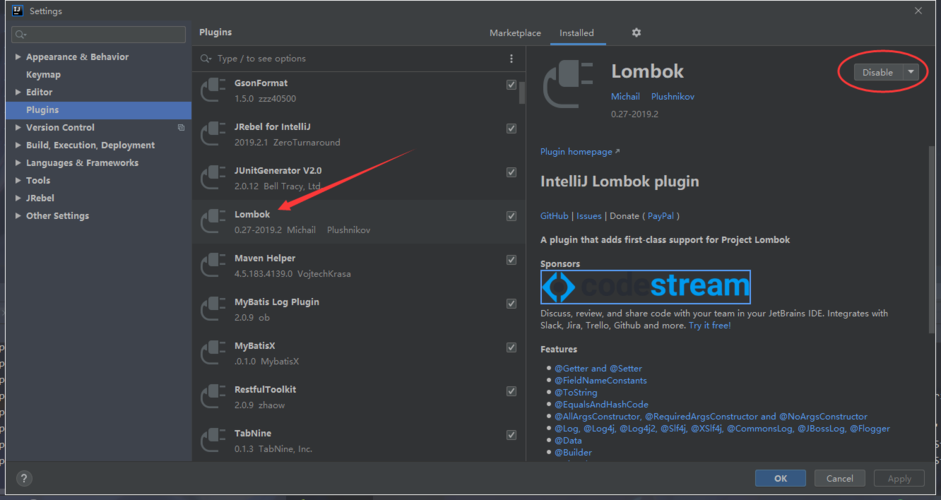Click the search magnifier in plugin filter

point(206,58)
